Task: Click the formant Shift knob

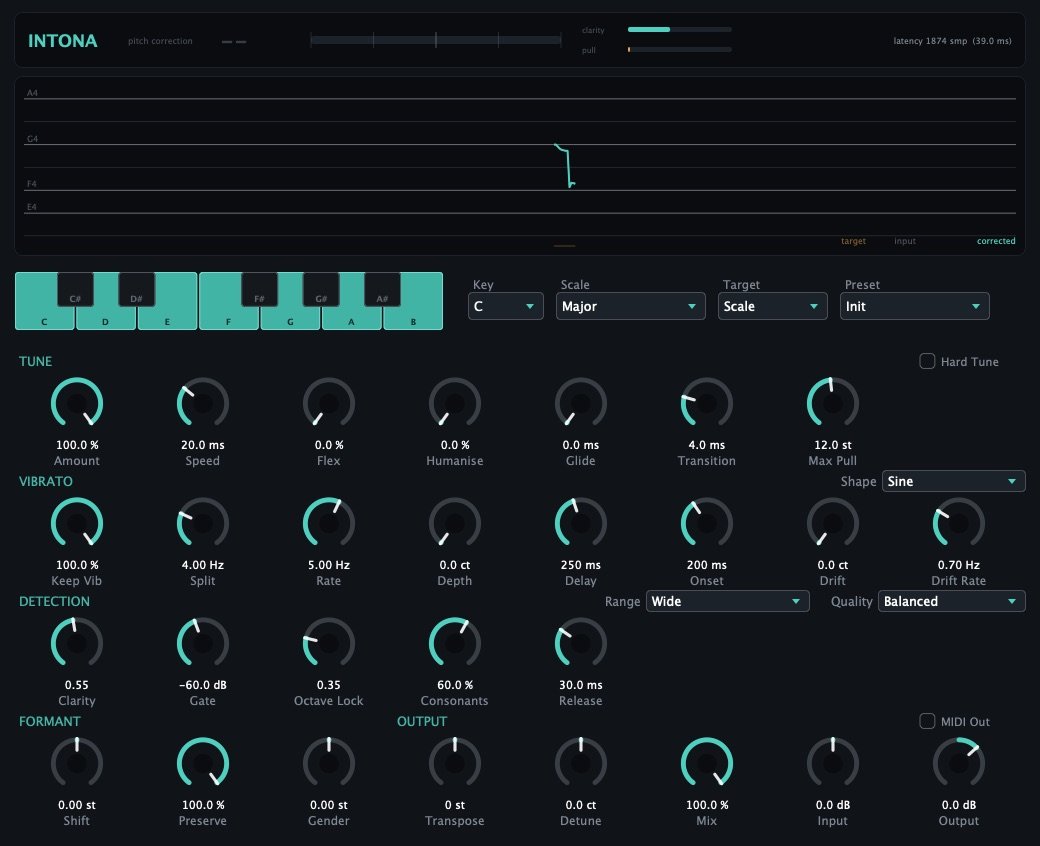Action: [x=77, y=762]
